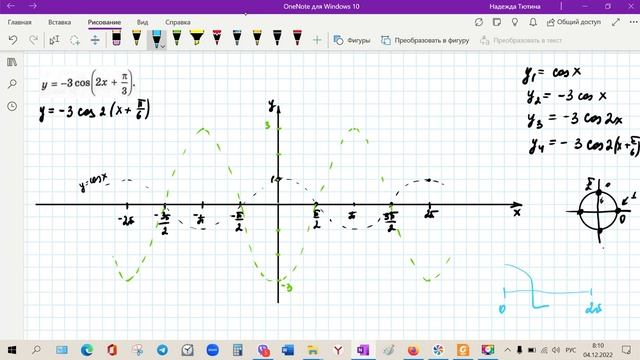Launch Microsoft Edge from the taskbar

tap(87, 350)
